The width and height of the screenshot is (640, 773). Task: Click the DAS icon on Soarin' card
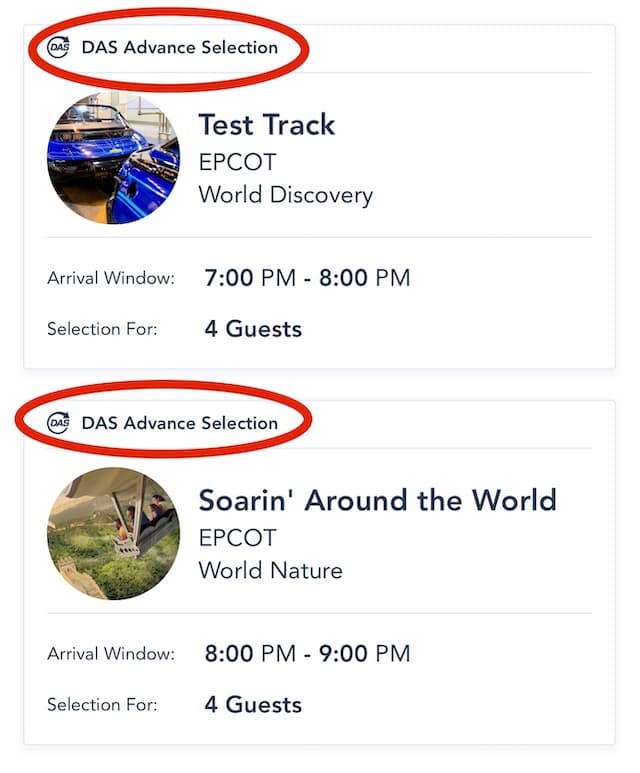click(x=59, y=423)
